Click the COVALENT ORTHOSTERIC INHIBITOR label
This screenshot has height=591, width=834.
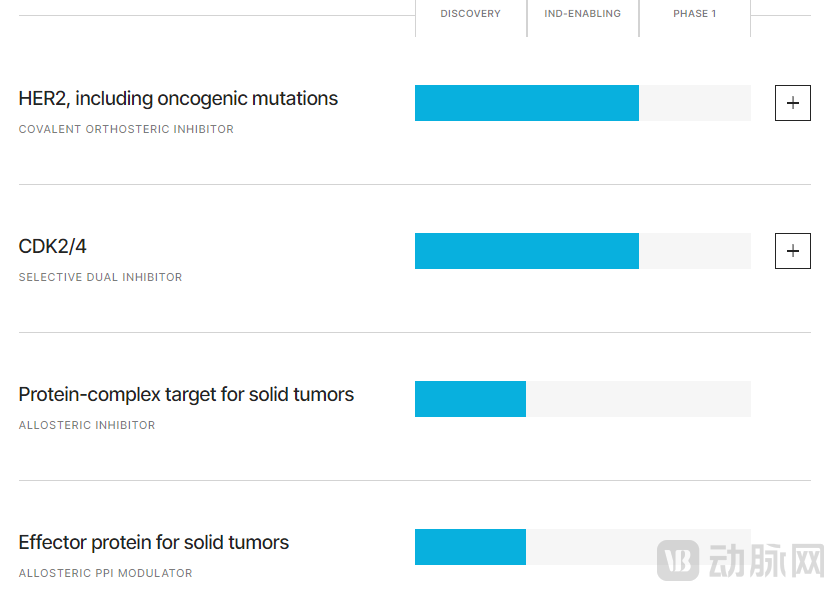coord(126,129)
